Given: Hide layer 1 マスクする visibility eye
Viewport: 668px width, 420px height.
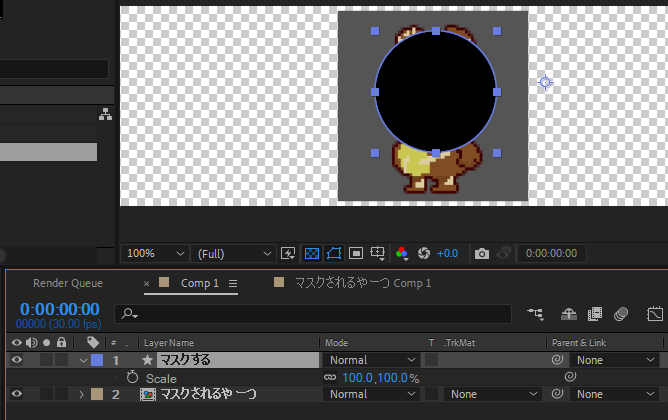Looking at the screenshot, I should 17,360.
